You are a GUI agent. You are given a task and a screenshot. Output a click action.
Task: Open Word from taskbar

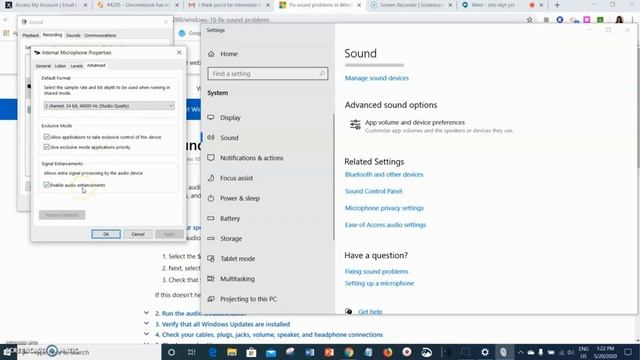(310, 353)
